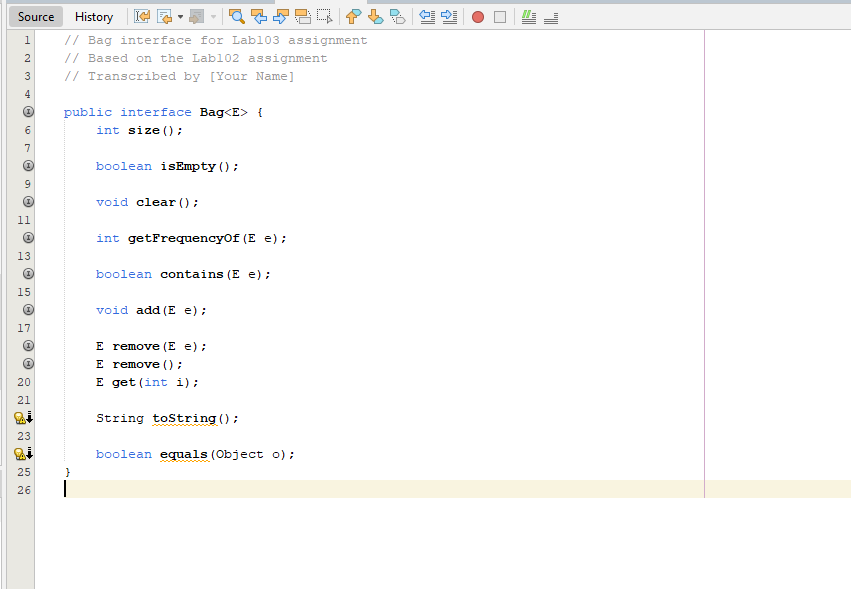
Task: Switch to the History tab
Action: [x=94, y=16]
